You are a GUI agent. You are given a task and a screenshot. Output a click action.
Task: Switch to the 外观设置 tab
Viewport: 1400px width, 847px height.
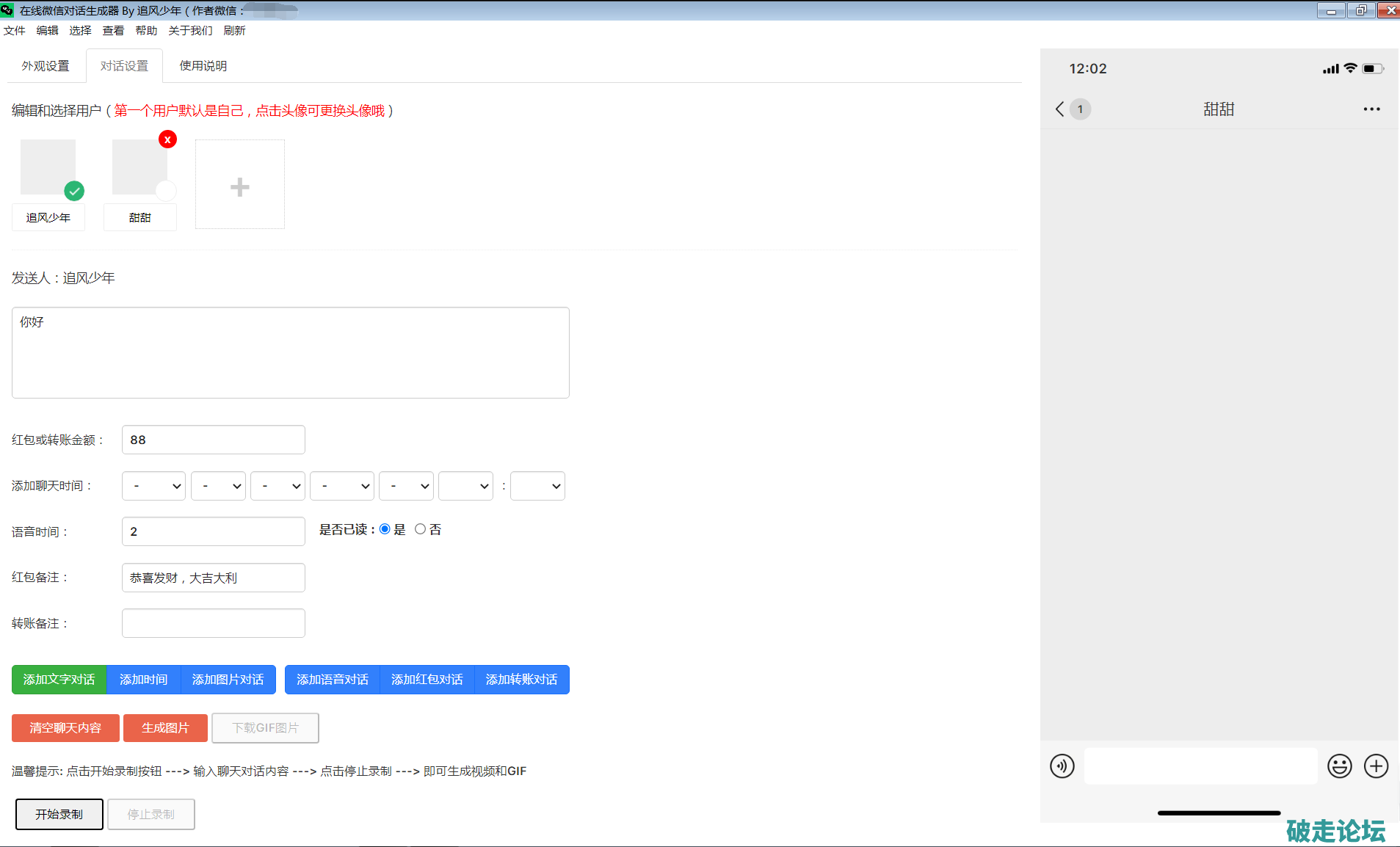point(46,66)
